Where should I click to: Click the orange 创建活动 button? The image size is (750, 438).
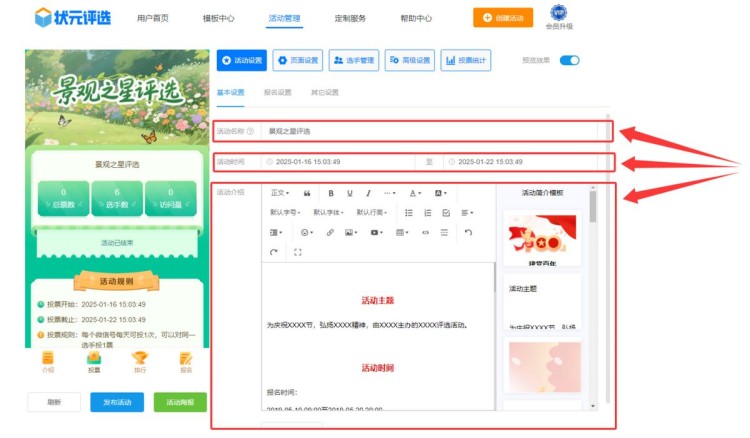(503, 18)
